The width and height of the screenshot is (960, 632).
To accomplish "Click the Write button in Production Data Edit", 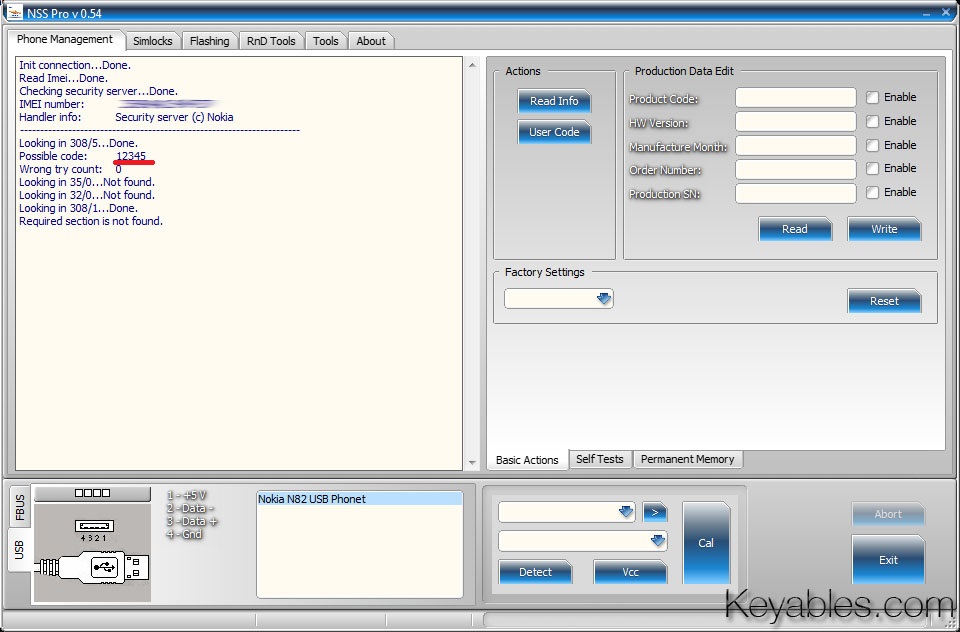I will [x=884, y=229].
